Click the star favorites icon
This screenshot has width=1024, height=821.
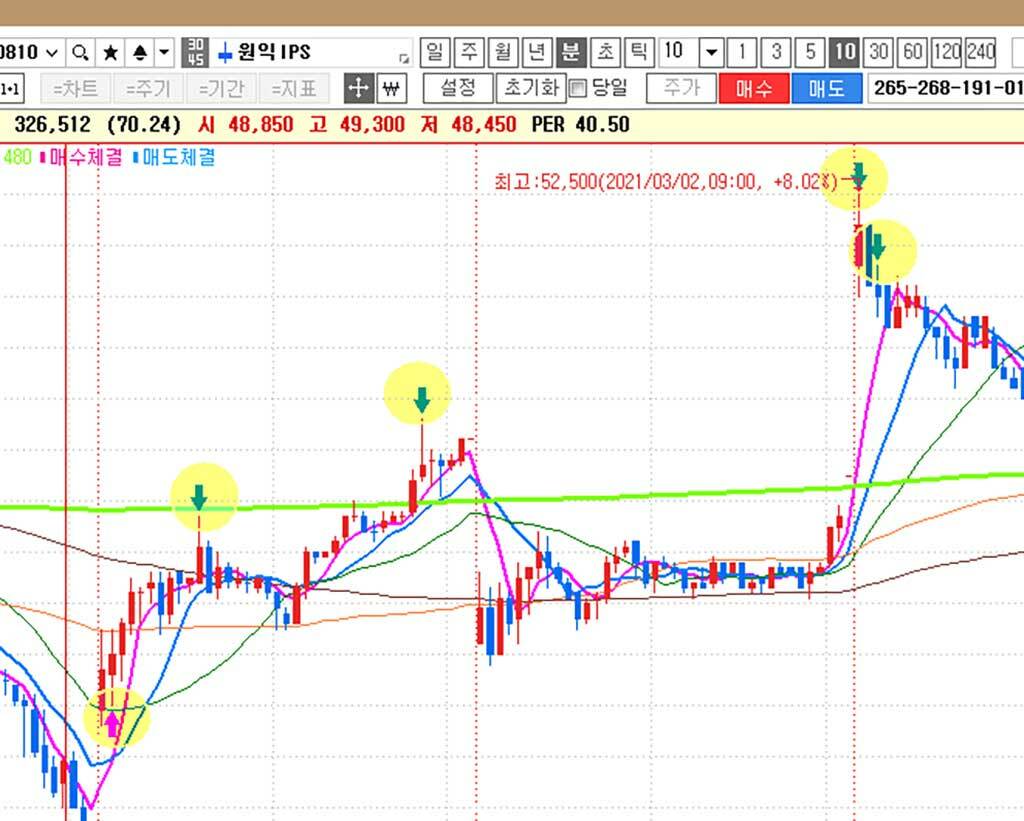[x=110, y=52]
